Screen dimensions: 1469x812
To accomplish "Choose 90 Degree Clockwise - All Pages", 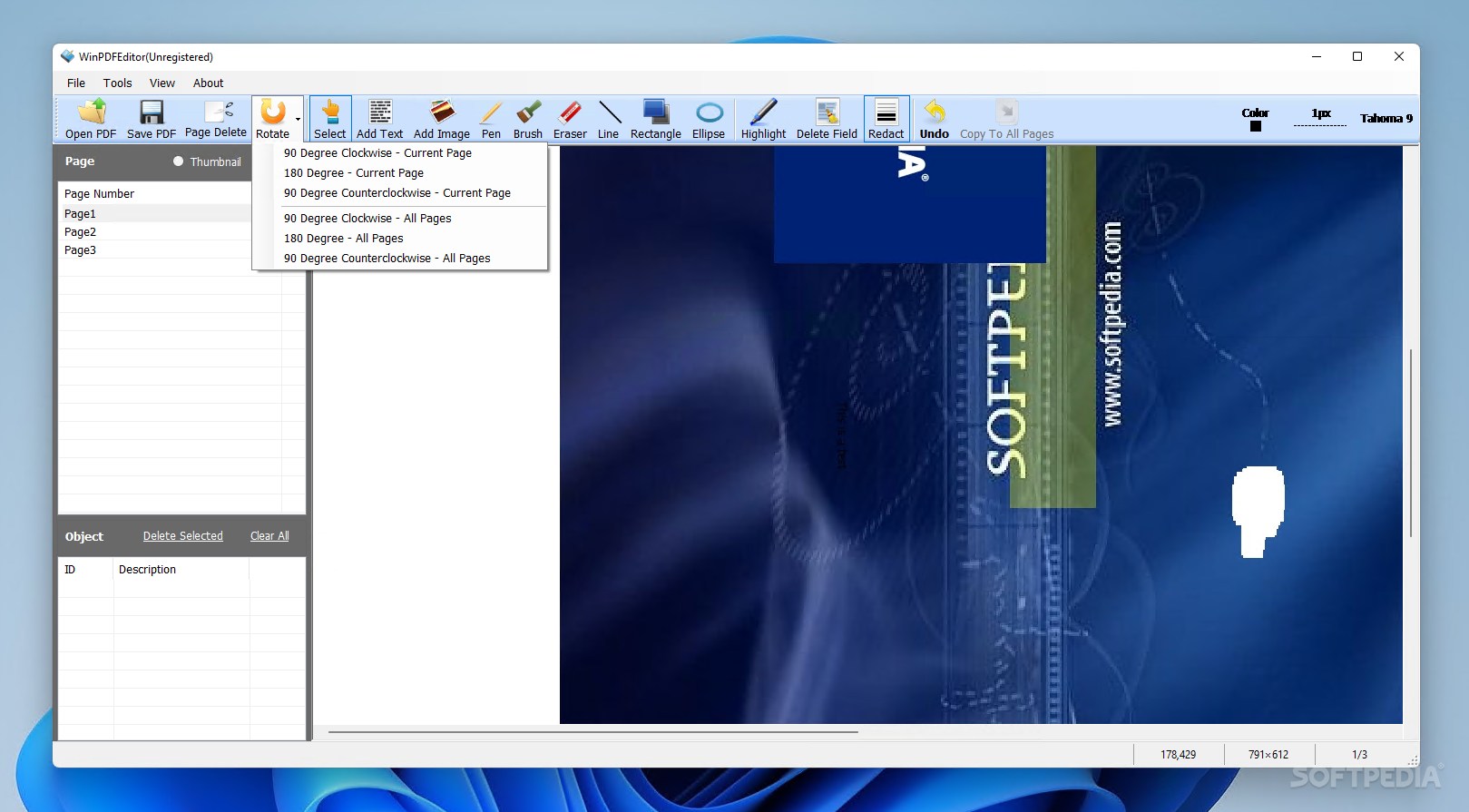I will 400,219.
